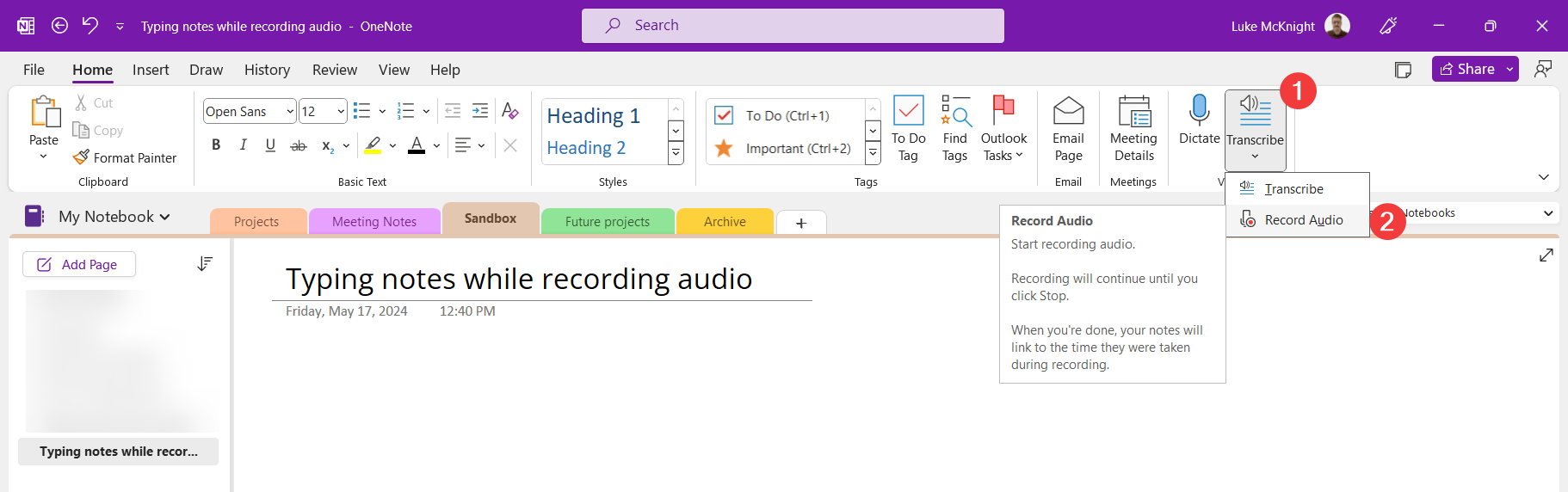Image resolution: width=1568 pixels, height=492 pixels.
Task: Select the 'Typing notes while recor...' page
Action: pos(119,452)
